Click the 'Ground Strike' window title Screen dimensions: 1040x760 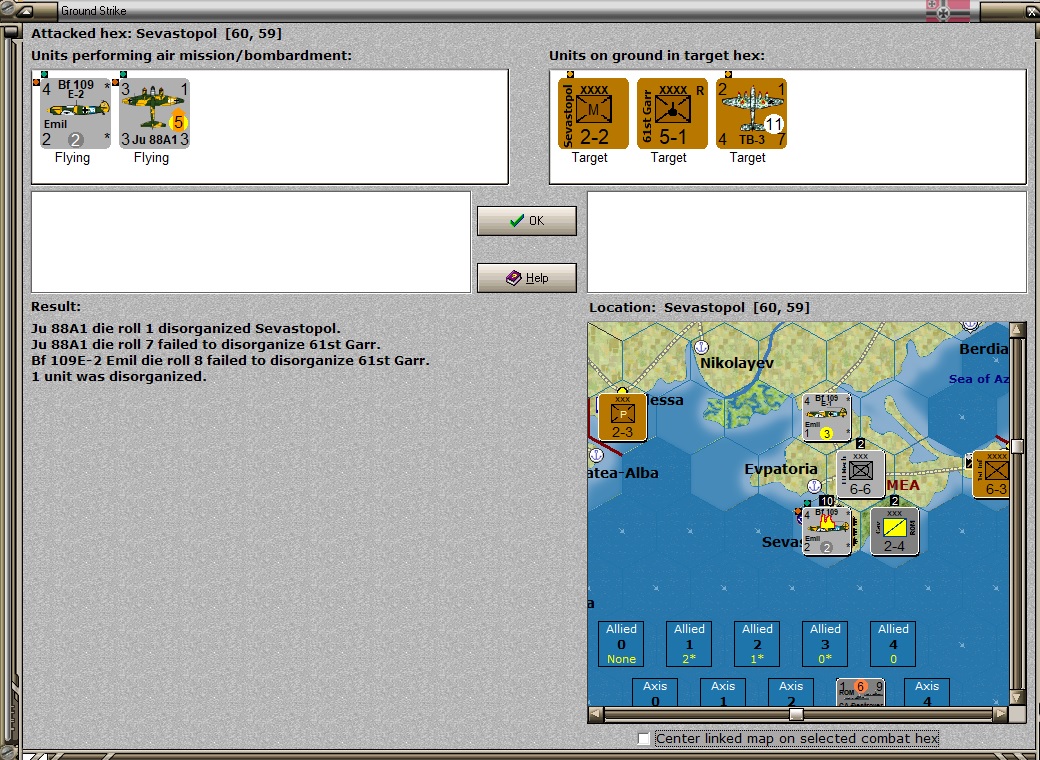(x=94, y=11)
